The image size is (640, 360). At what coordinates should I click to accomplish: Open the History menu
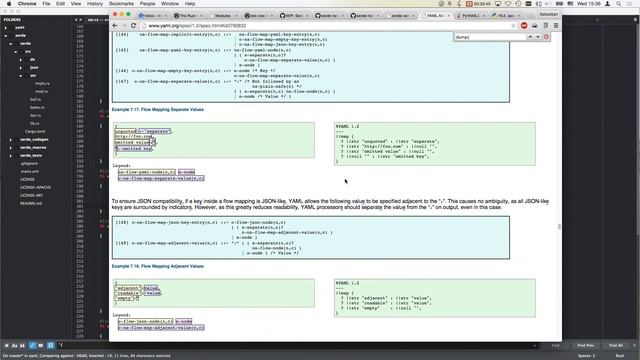click(95, 4)
